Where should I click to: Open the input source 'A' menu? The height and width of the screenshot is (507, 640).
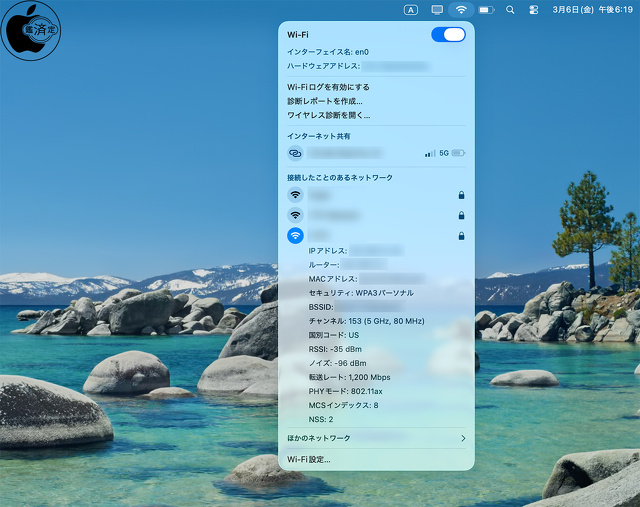coord(411,9)
